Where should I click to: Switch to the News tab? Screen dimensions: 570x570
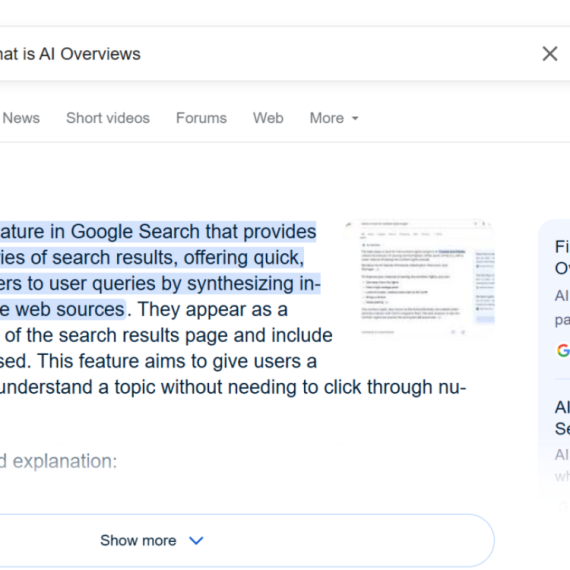[x=21, y=118]
